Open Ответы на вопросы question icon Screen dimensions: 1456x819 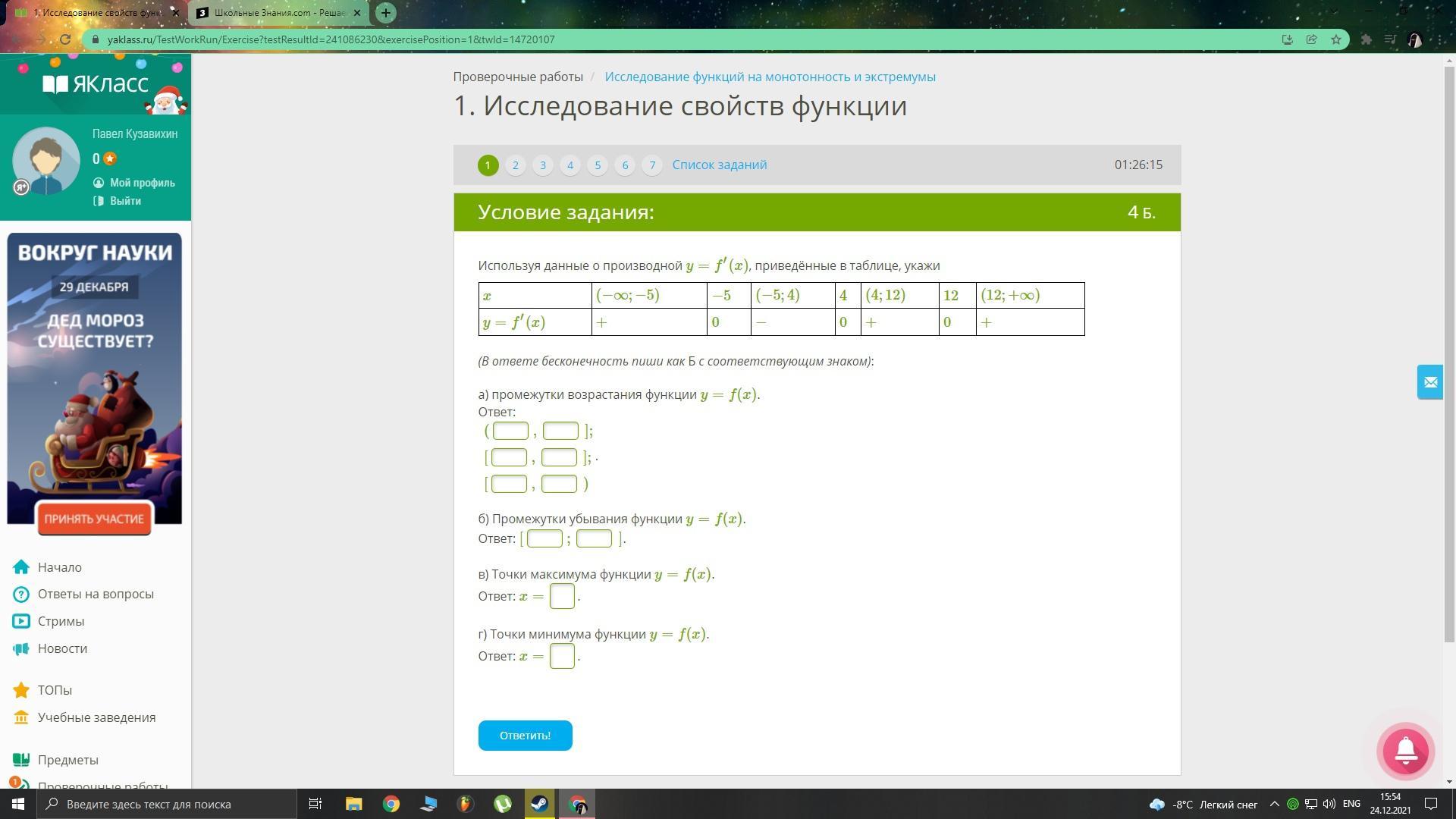click(x=21, y=594)
